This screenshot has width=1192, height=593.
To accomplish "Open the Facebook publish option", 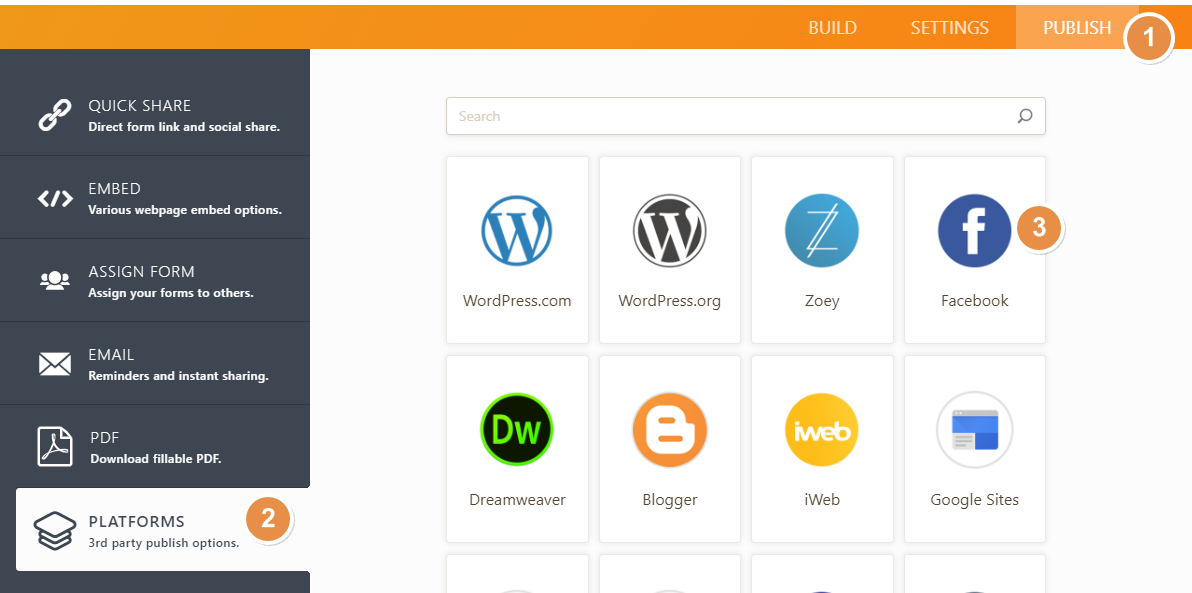I will [x=974, y=231].
